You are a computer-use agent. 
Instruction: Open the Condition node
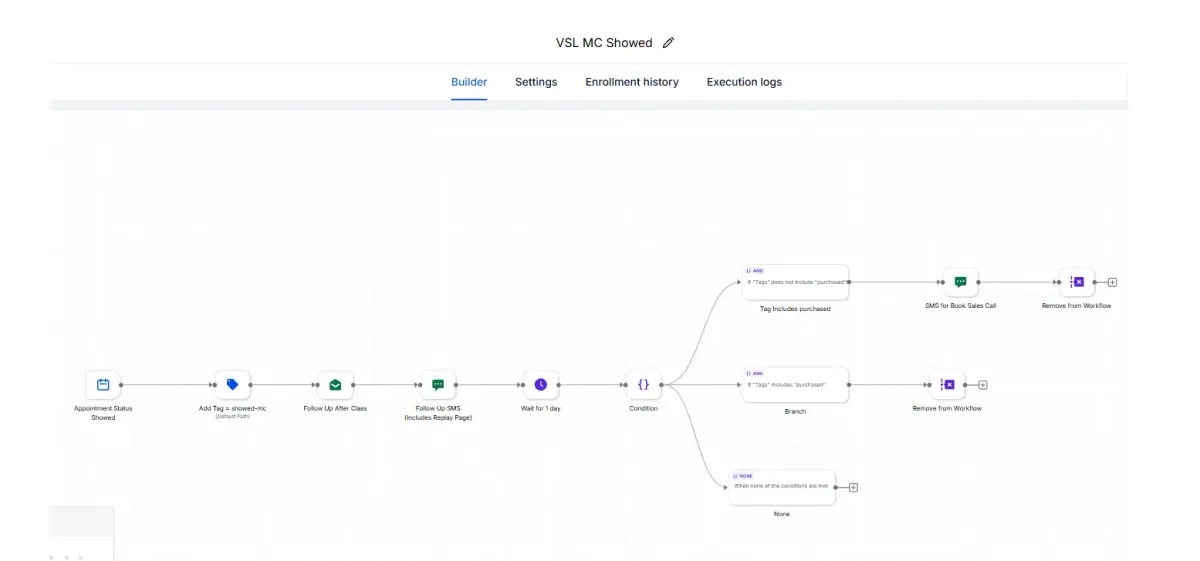(x=643, y=384)
